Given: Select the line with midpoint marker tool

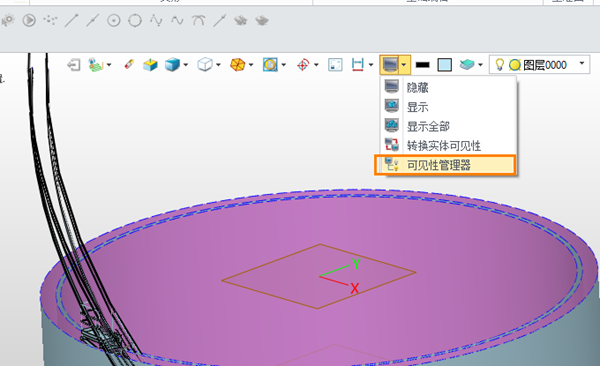Looking at the screenshot, I should 92,20.
